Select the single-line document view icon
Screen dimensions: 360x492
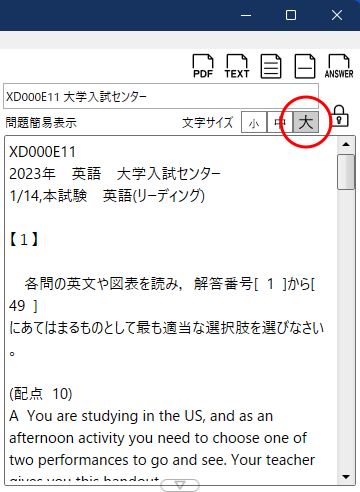click(305, 66)
